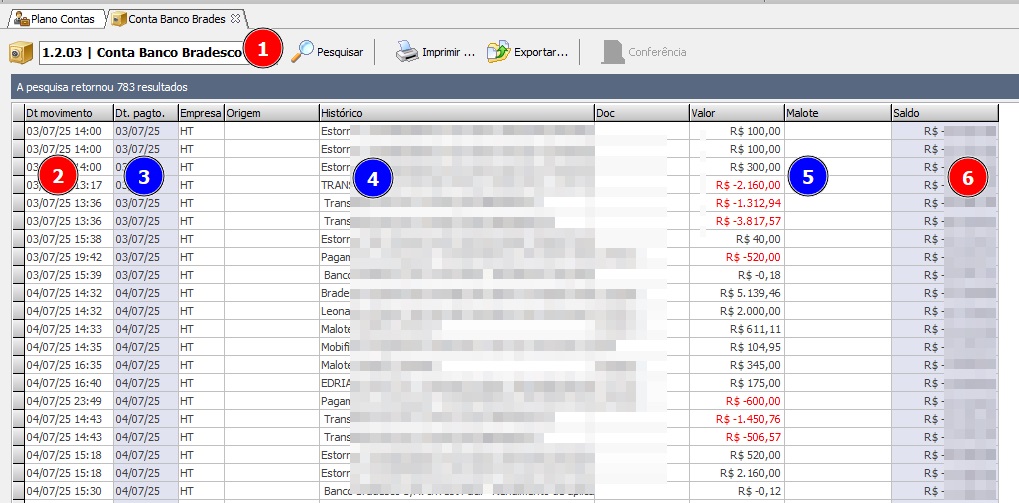1019x503 pixels.
Task: Sort by the Valor column header
Action: pyautogui.click(x=735, y=113)
